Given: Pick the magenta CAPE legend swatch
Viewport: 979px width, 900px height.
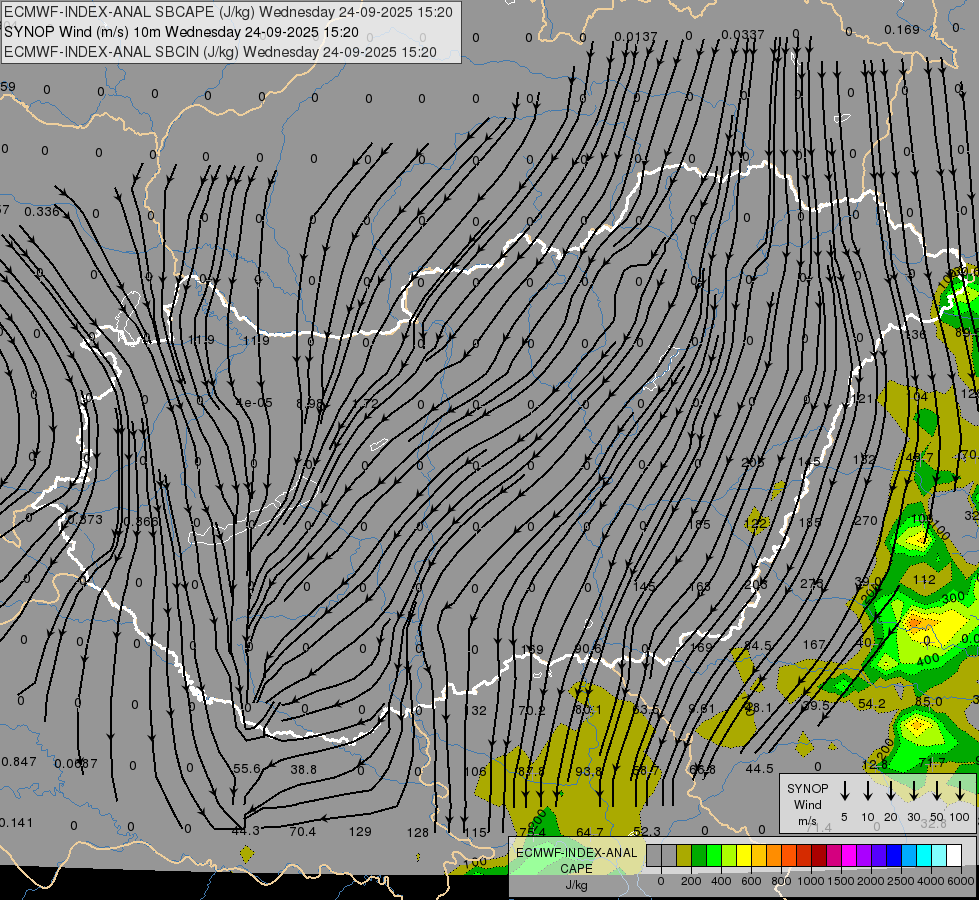Looking at the screenshot, I should (849, 856).
